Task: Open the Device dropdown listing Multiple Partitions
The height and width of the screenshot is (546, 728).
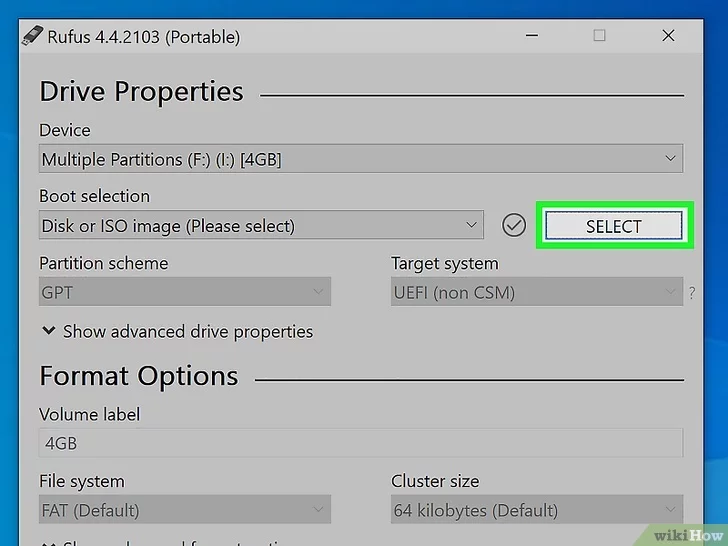Action: coord(361,159)
